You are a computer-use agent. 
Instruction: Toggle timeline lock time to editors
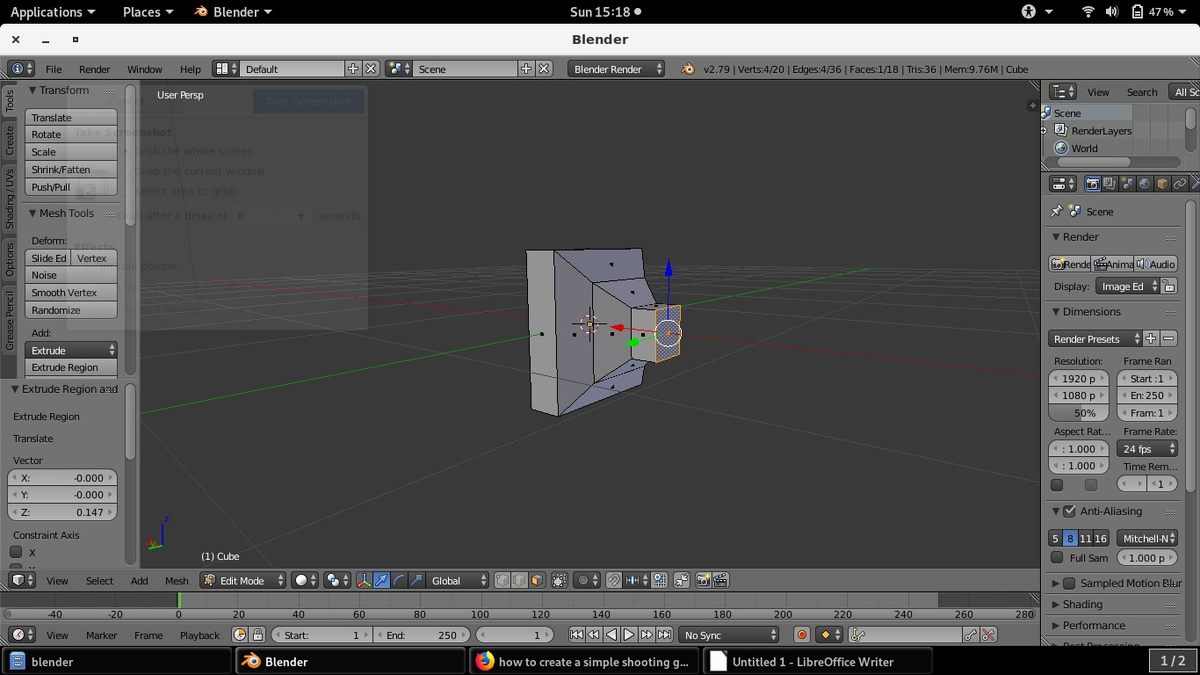point(257,635)
